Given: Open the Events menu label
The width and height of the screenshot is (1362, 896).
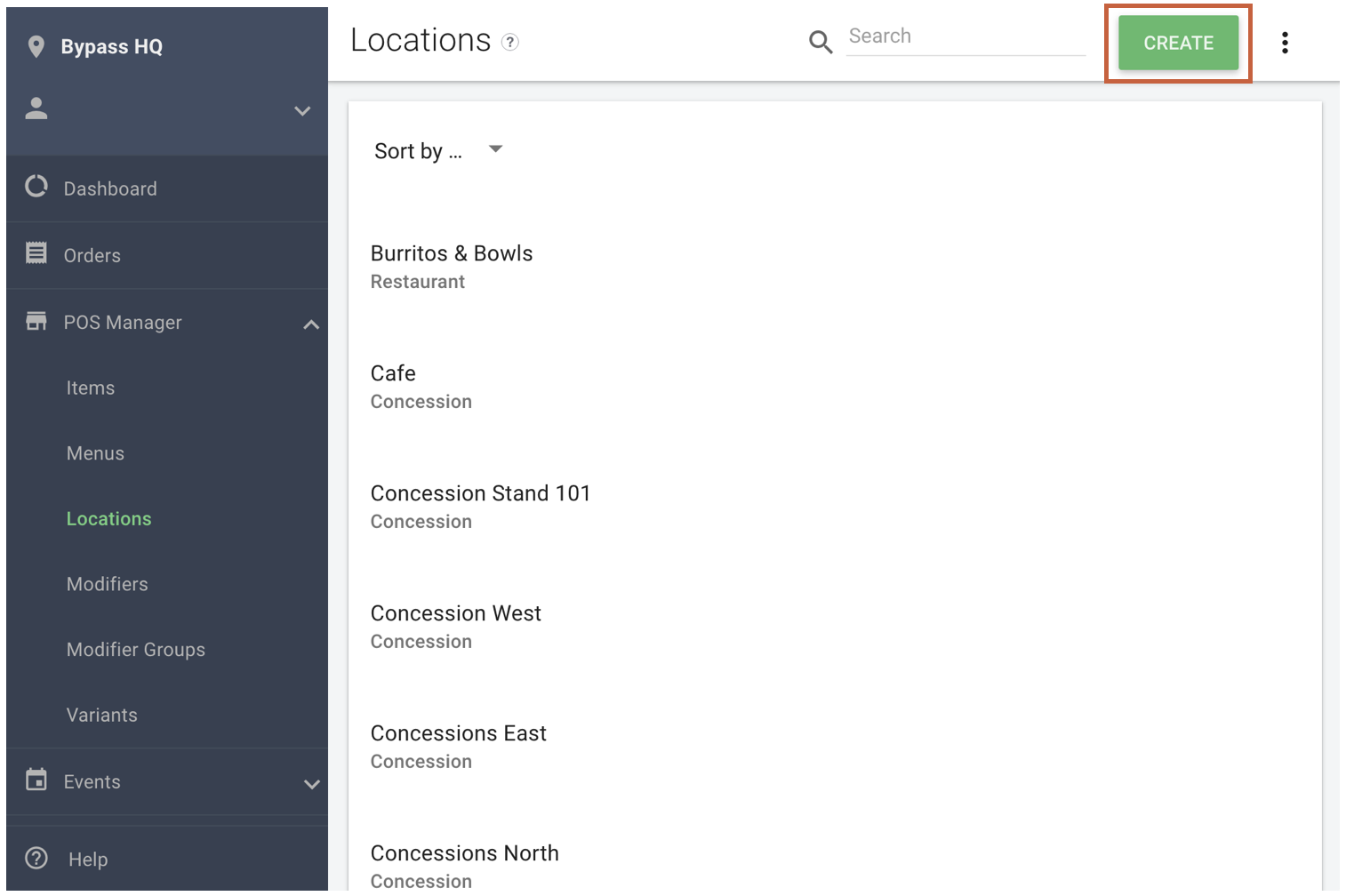Looking at the screenshot, I should (92, 781).
